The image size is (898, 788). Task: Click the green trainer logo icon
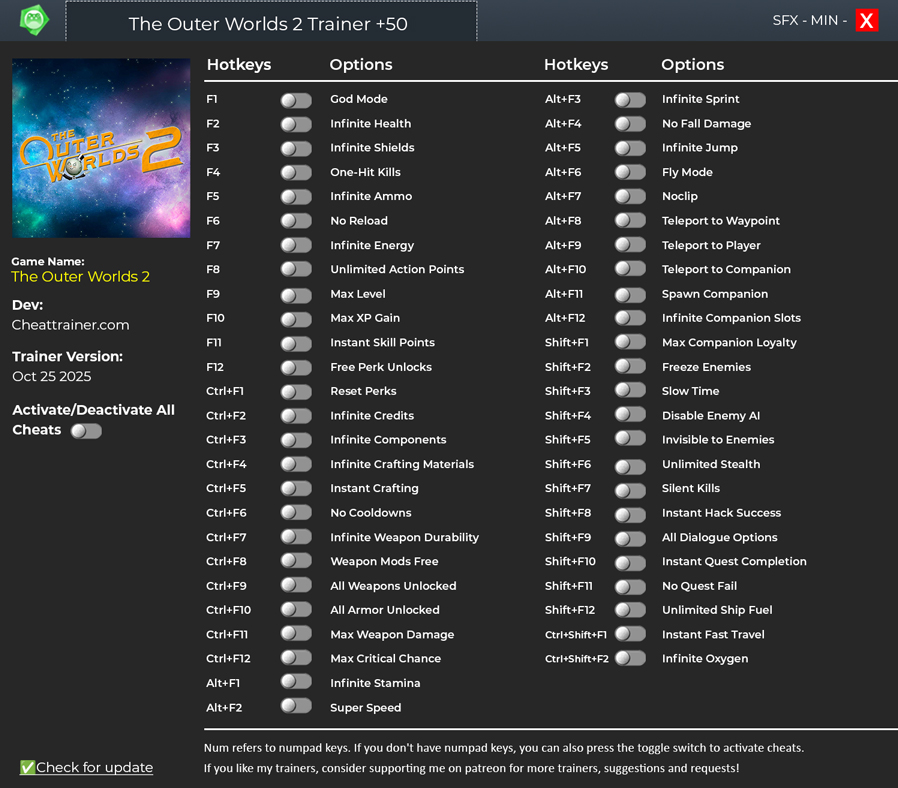click(x=34, y=21)
